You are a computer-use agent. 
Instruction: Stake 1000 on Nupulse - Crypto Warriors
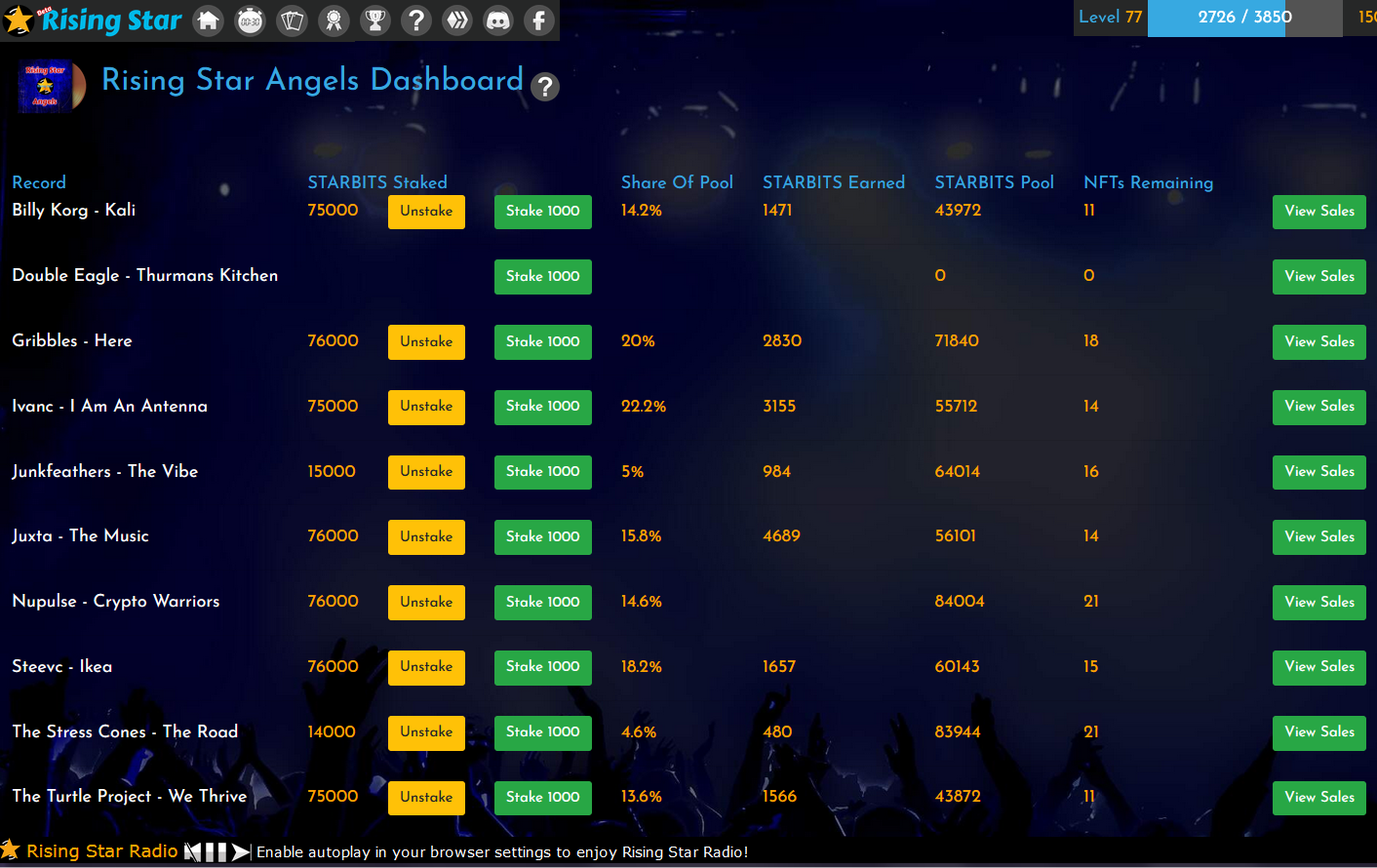(543, 603)
